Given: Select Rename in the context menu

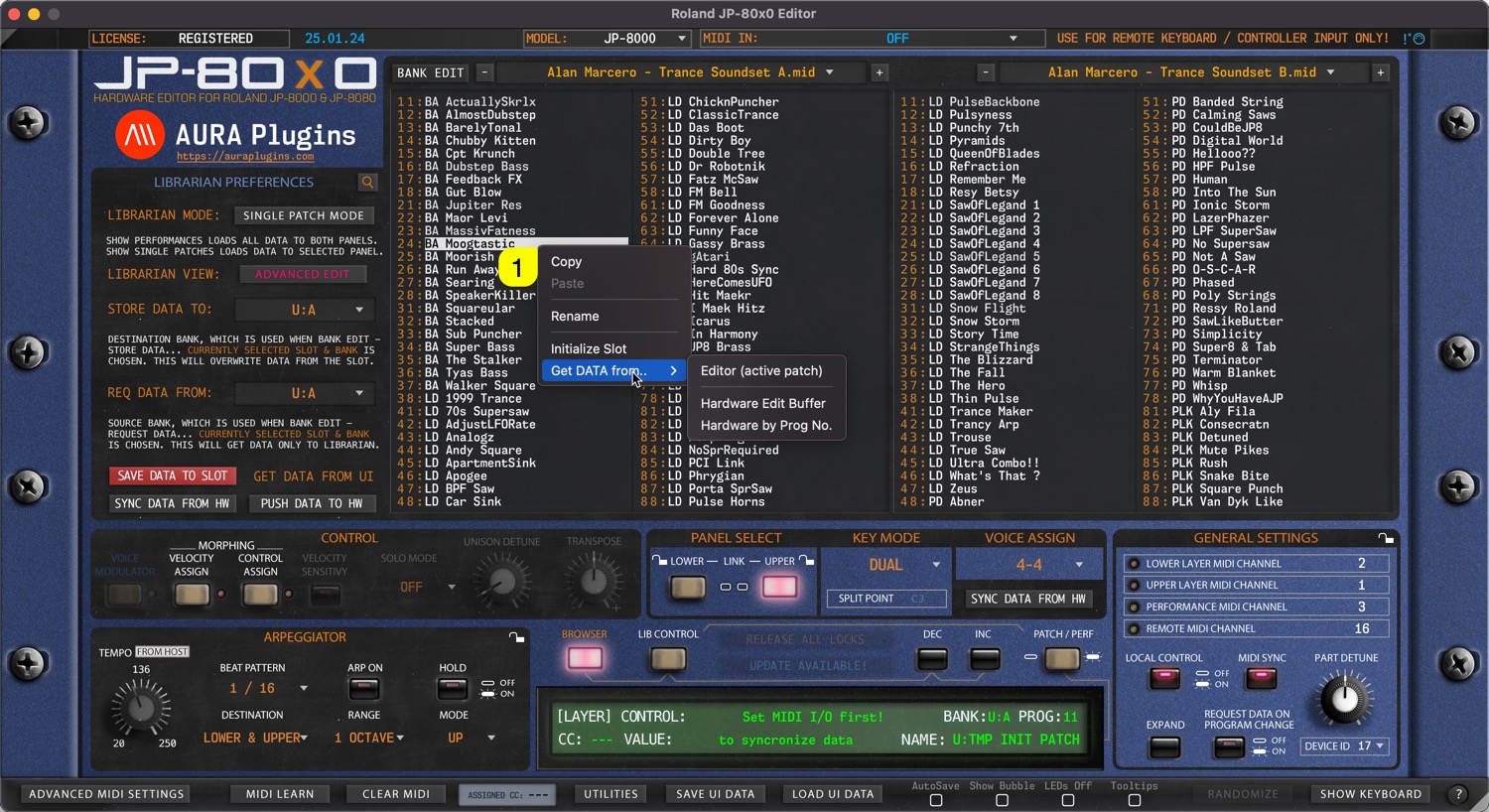Looking at the screenshot, I should (x=575, y=317).
